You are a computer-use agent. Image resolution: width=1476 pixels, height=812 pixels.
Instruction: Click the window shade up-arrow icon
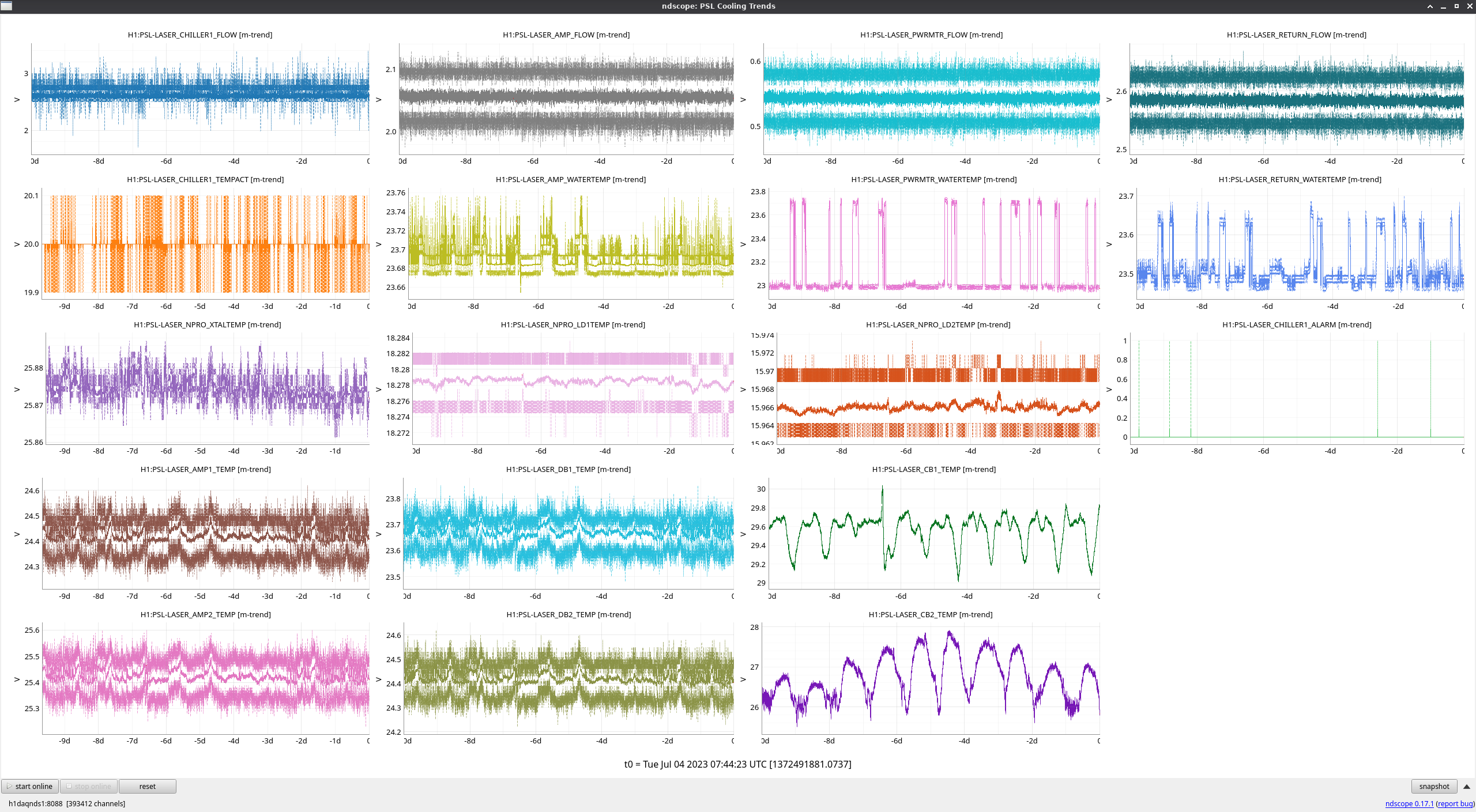[x=1430, y=6]
